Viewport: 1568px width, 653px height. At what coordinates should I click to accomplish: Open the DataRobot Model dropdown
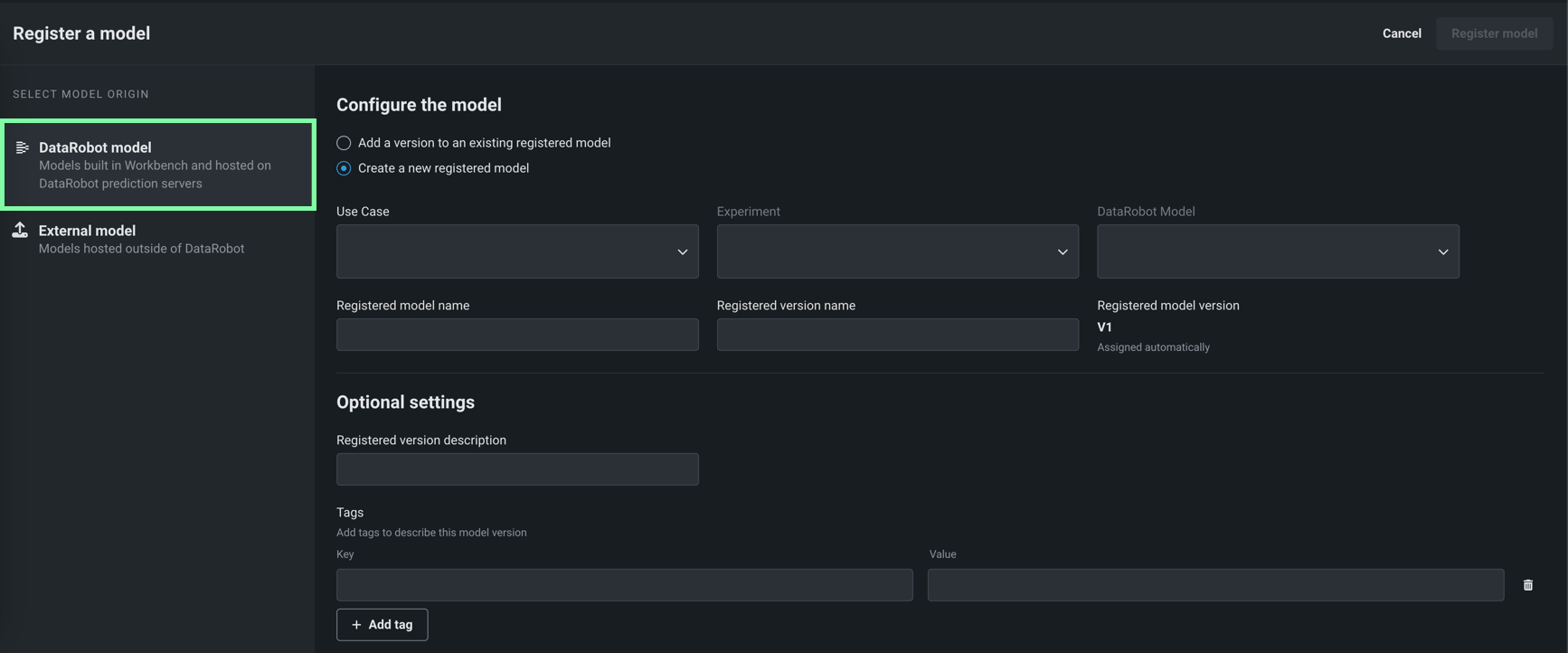(x=1277, y=251)
